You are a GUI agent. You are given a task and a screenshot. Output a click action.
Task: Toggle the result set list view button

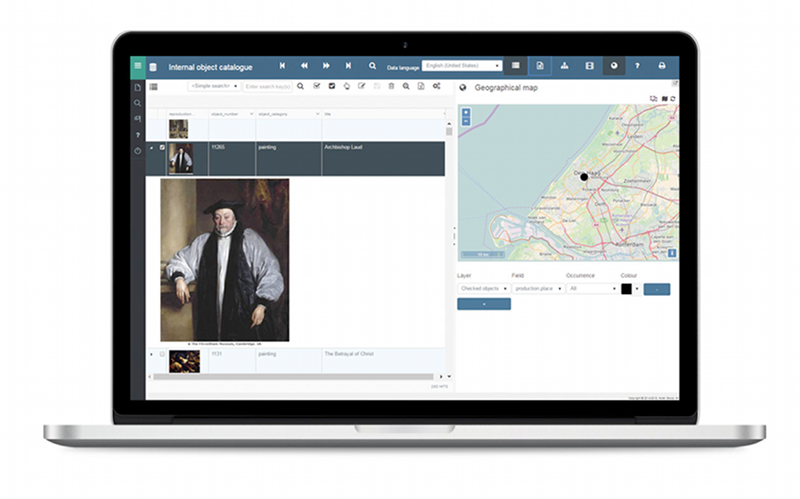(x=516, y=66)
